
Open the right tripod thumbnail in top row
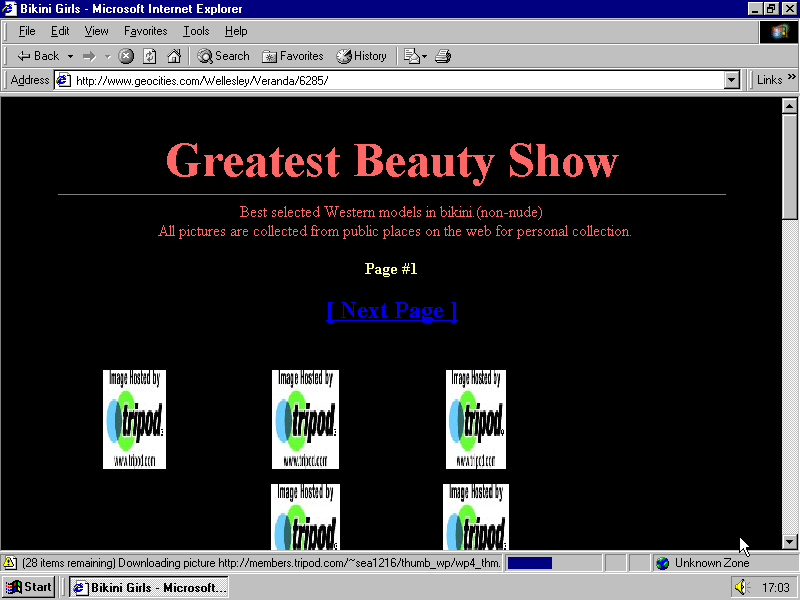tap(476, 419)
